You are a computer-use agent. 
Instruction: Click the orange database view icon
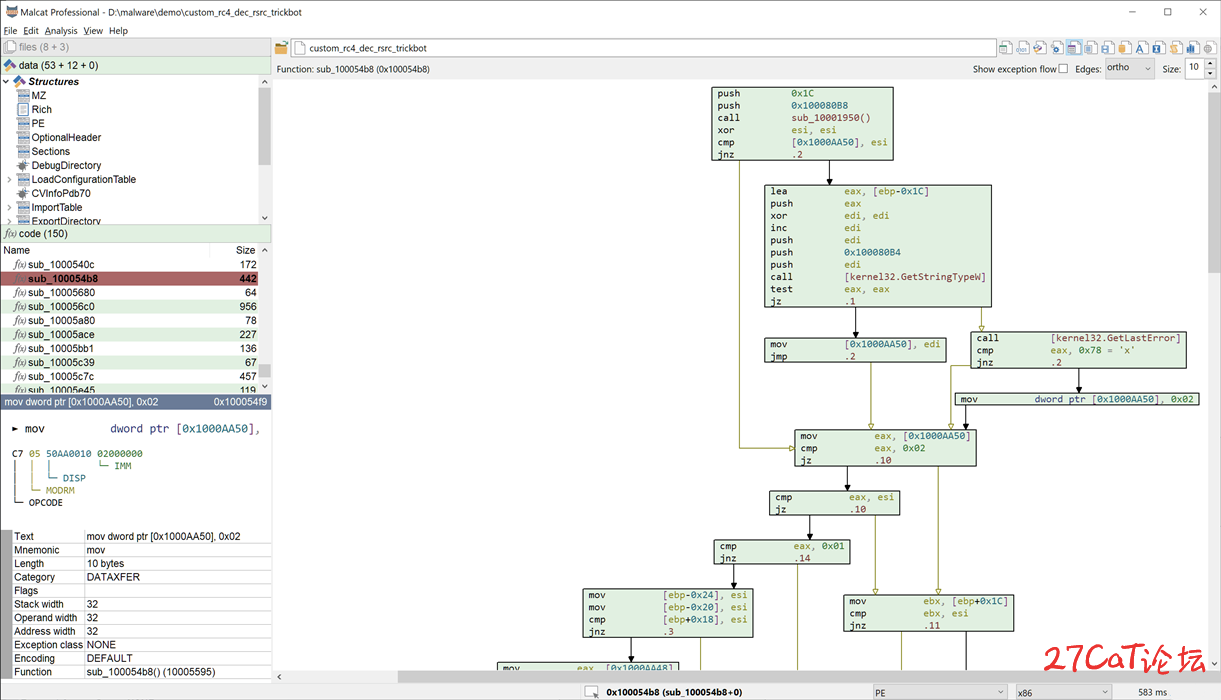click(x=1124, y=48)
